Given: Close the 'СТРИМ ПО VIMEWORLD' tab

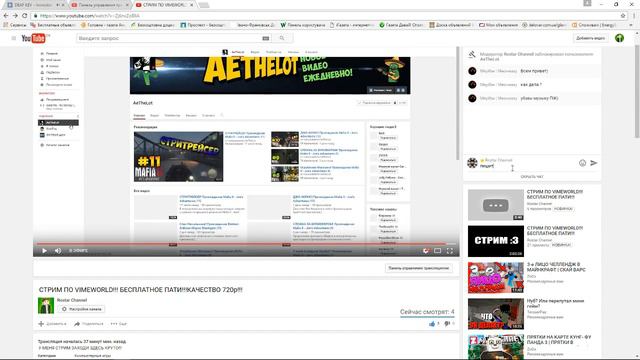Looking at the screenshot, I should [x=192, y=5].
